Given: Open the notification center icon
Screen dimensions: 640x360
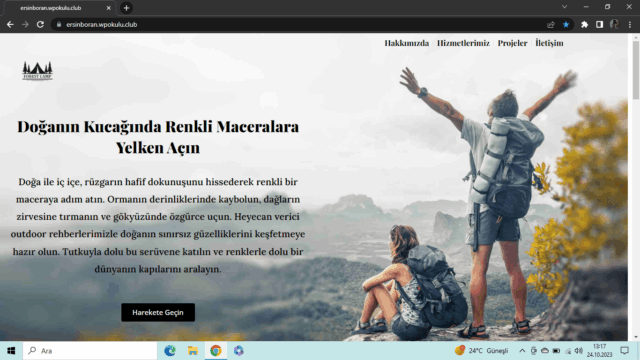Looking at the screenshot, I should pos(624,351).
